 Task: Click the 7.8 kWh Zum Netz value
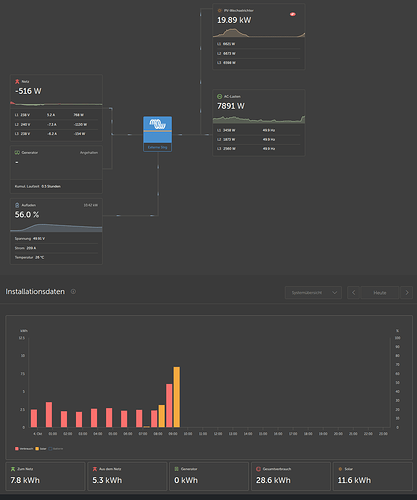[25, 480]
